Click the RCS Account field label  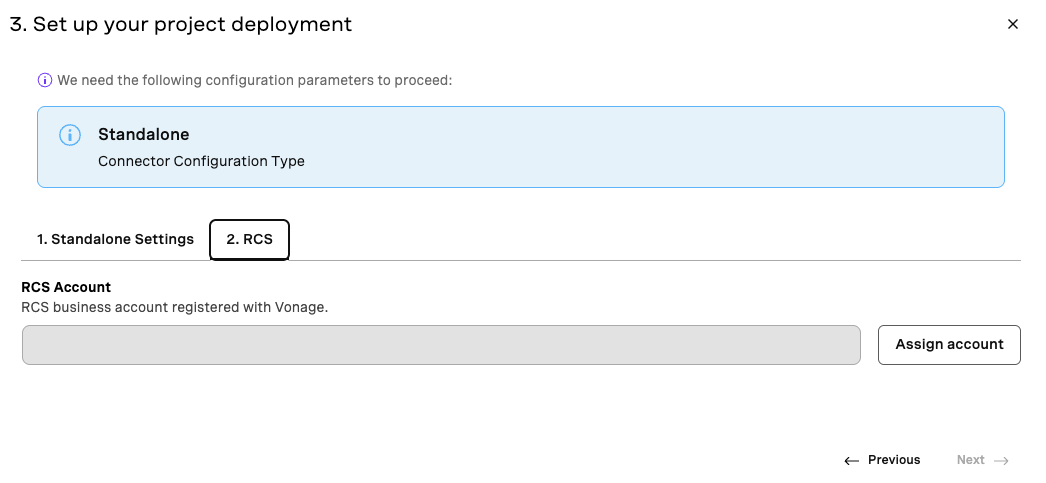[66, 287]
